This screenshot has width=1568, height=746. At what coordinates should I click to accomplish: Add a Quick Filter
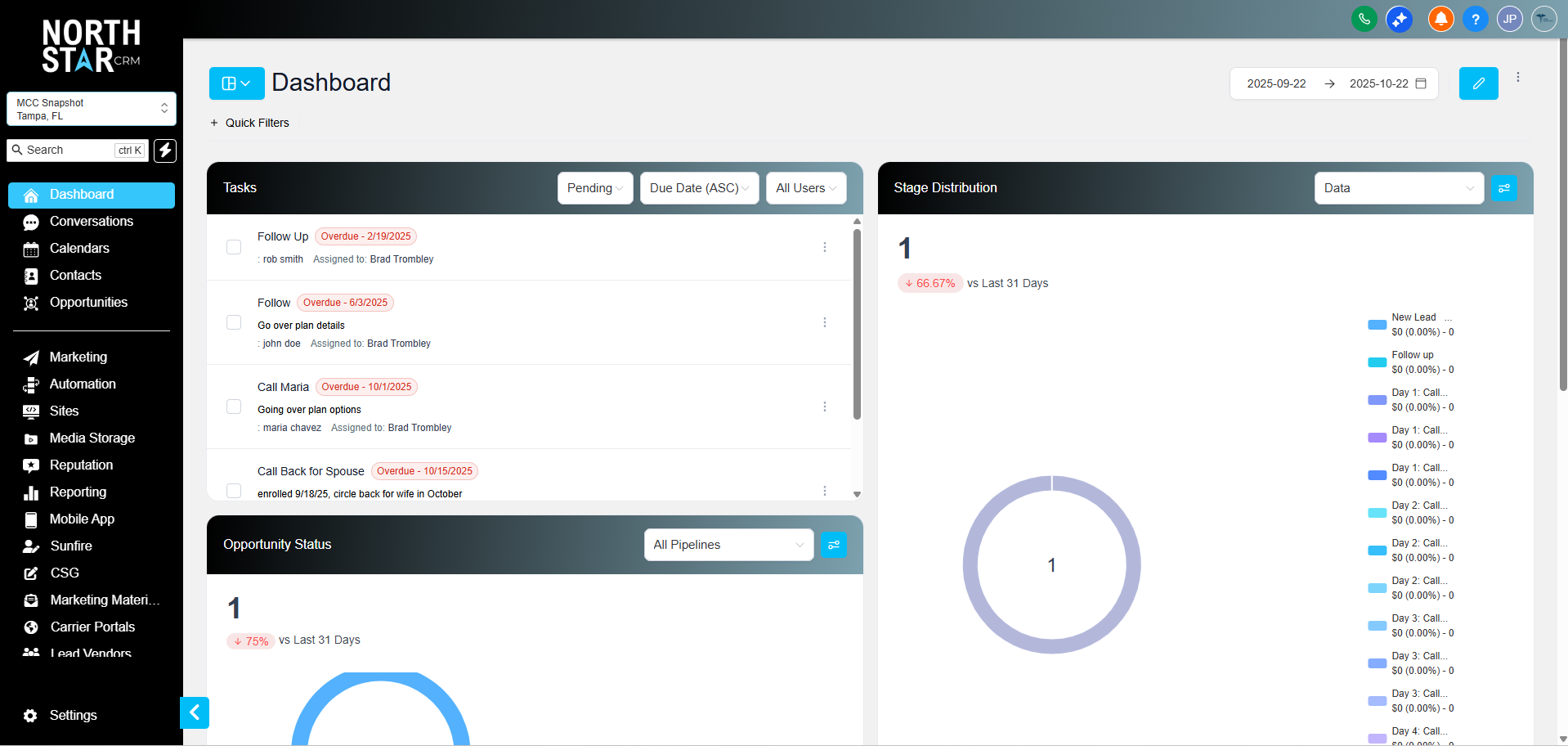(x=249, y=123)
